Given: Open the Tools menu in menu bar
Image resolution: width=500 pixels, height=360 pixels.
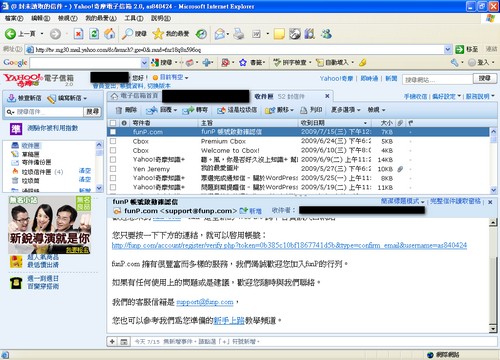Looking at the screenshot, I should coord(134,18).
